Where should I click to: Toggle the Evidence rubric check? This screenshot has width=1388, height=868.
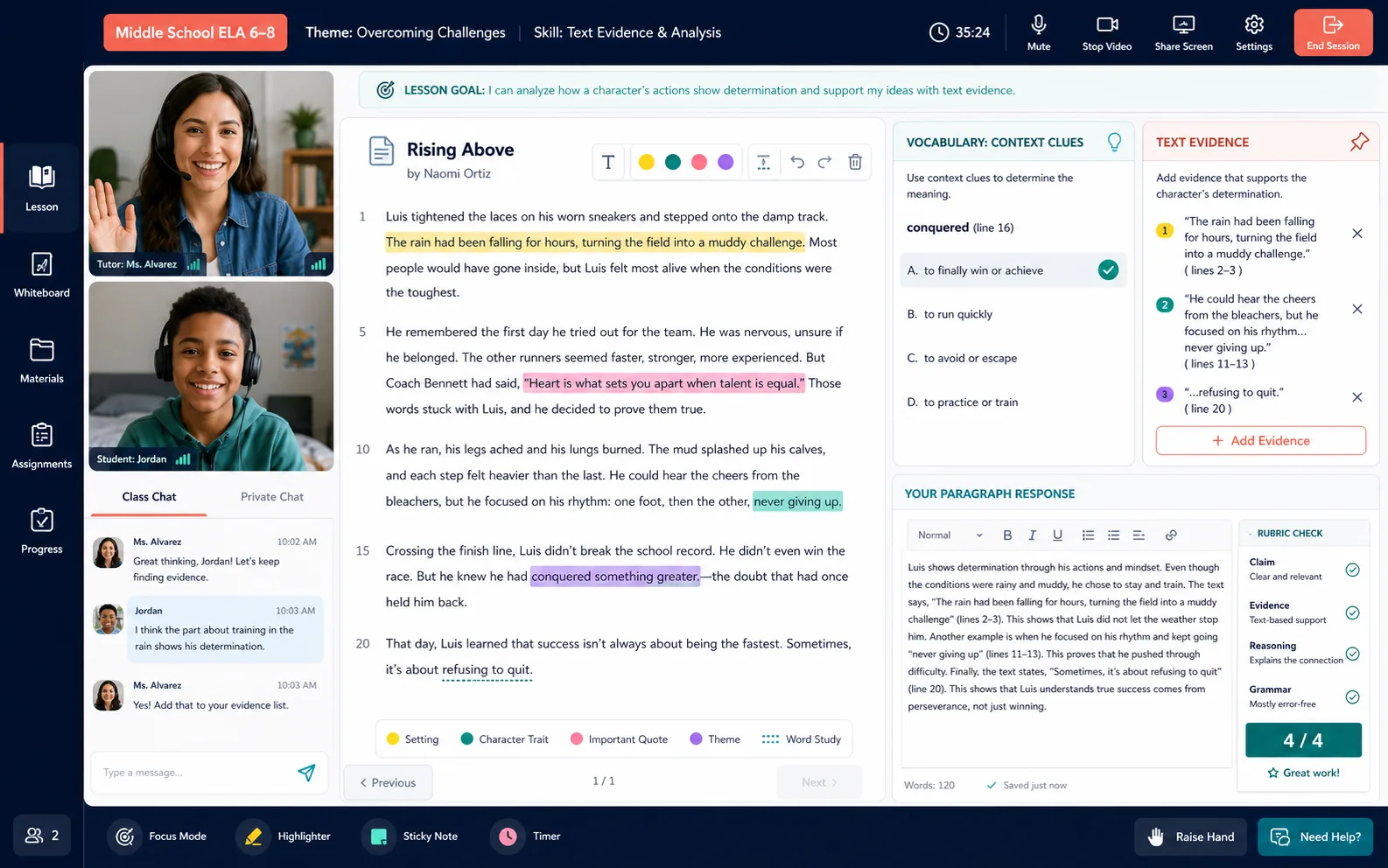pyautogui.click(x=1352, y=612)
